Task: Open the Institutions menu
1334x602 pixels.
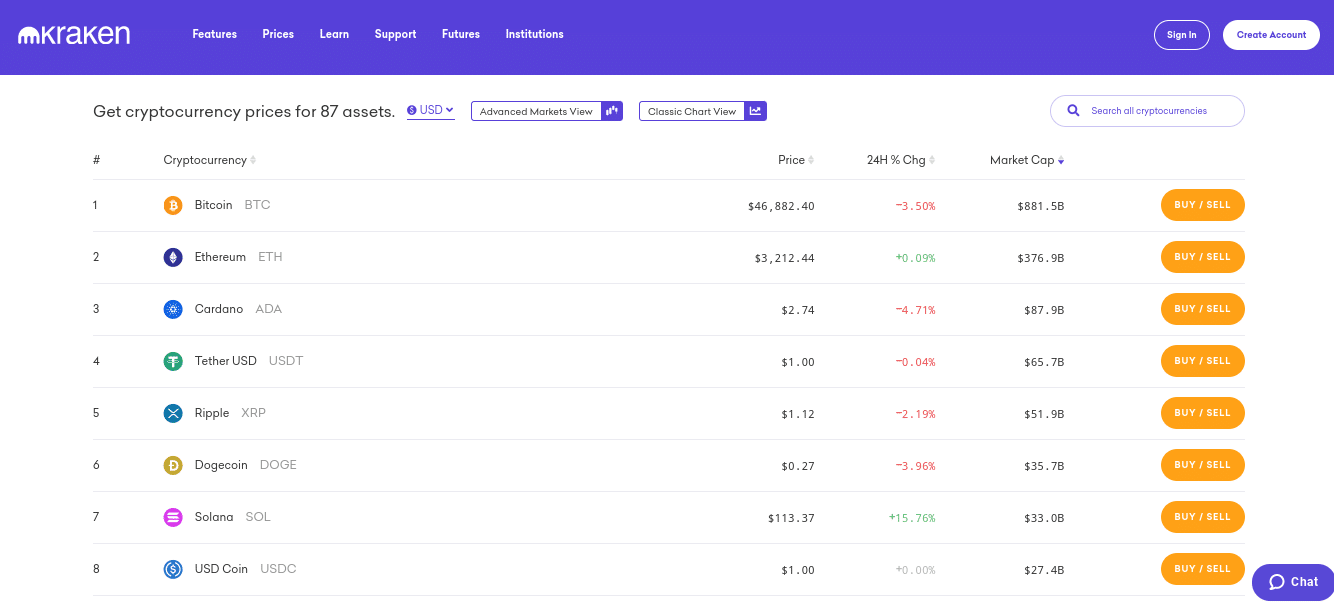Action: click(x=534, y=34)
